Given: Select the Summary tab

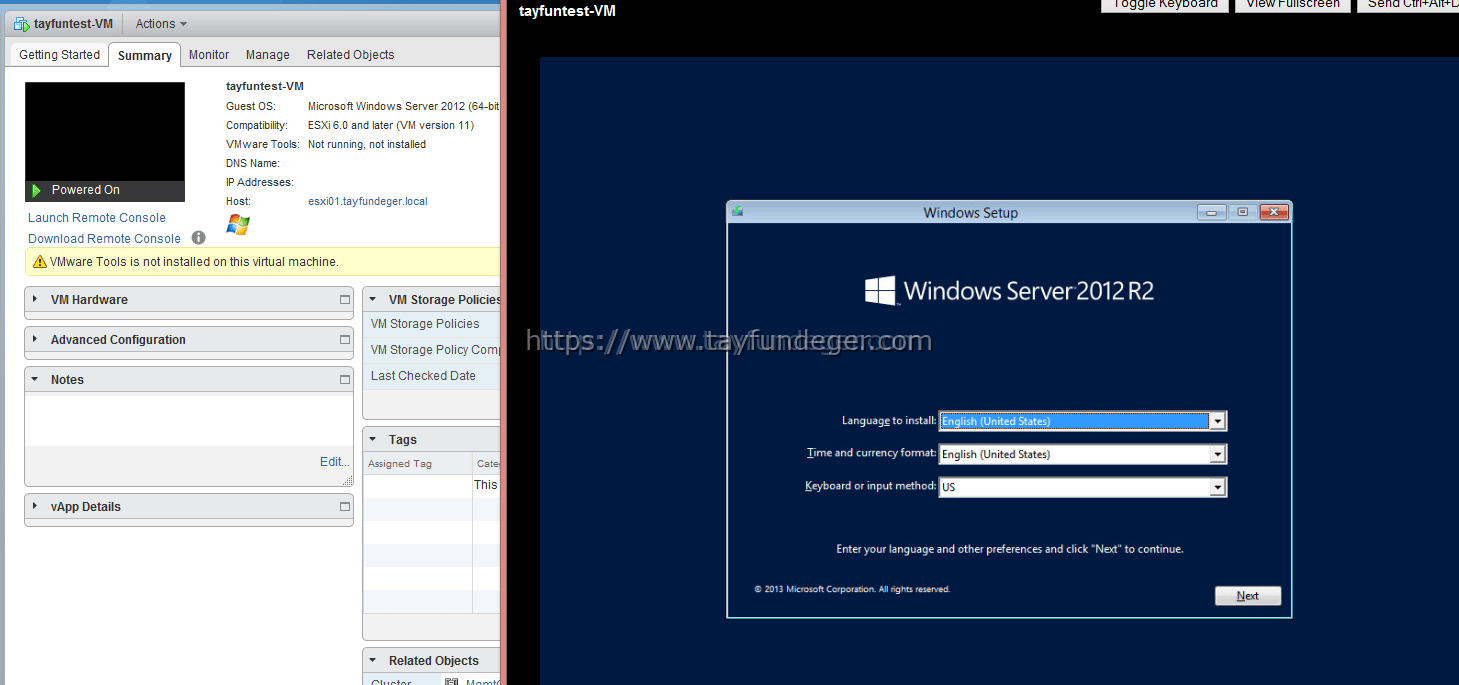Looking at the screenshot, I should [x=145, y=55].
